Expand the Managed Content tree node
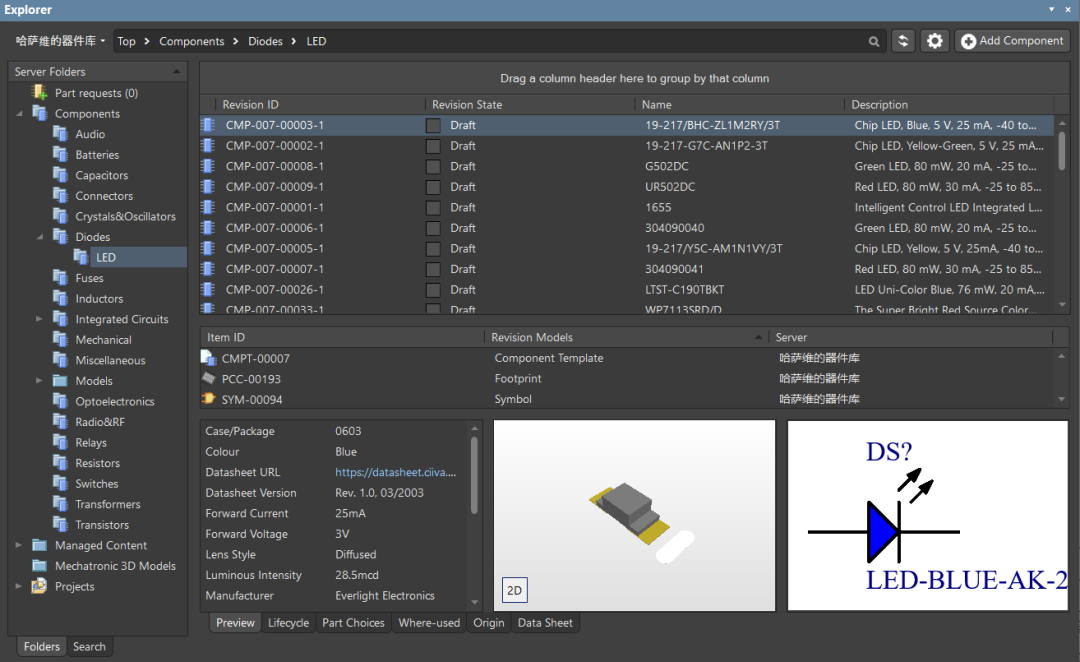The image size is (1080, 662). (19, 545)
